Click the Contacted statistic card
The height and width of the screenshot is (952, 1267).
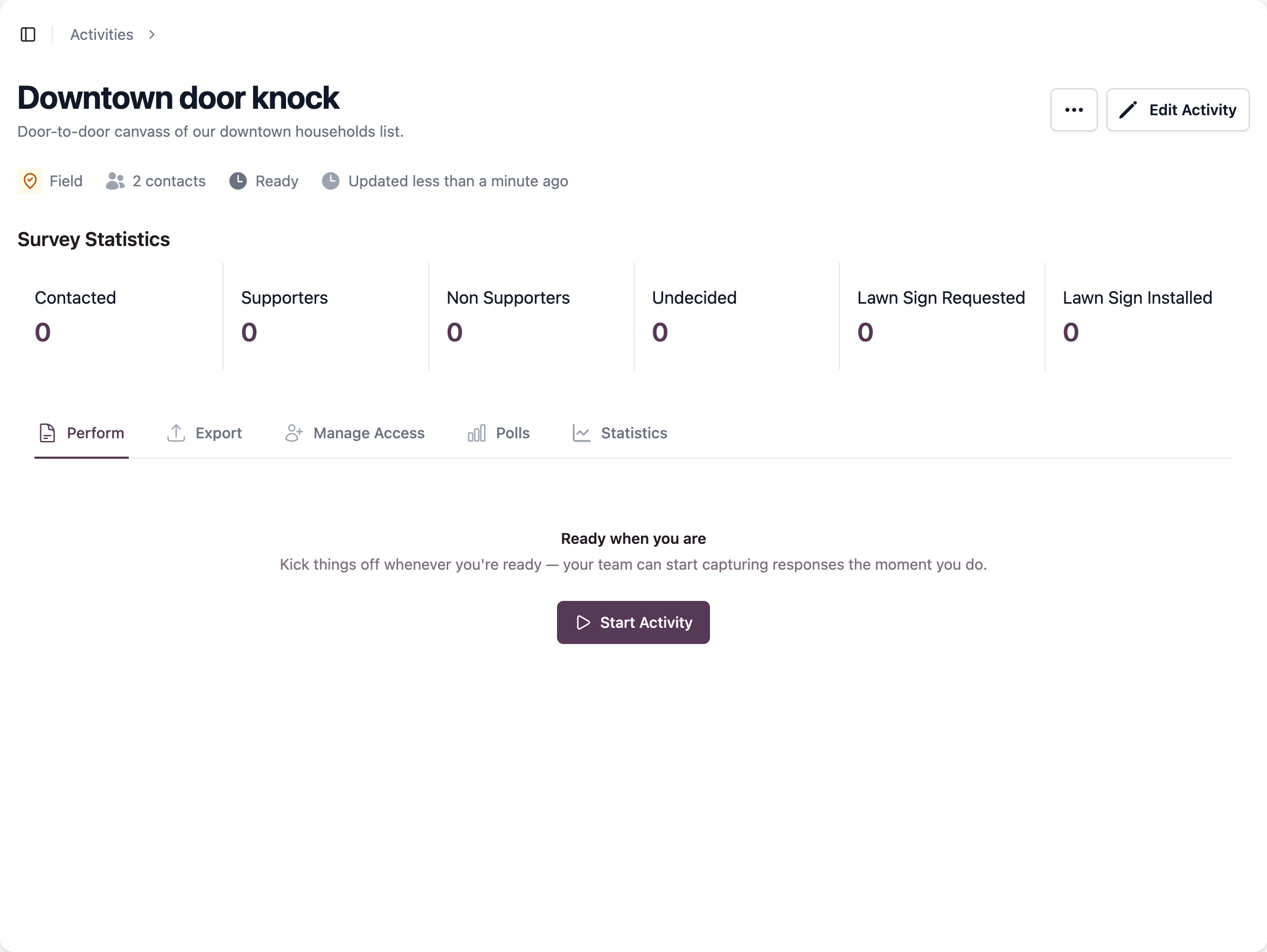(120, 317)
